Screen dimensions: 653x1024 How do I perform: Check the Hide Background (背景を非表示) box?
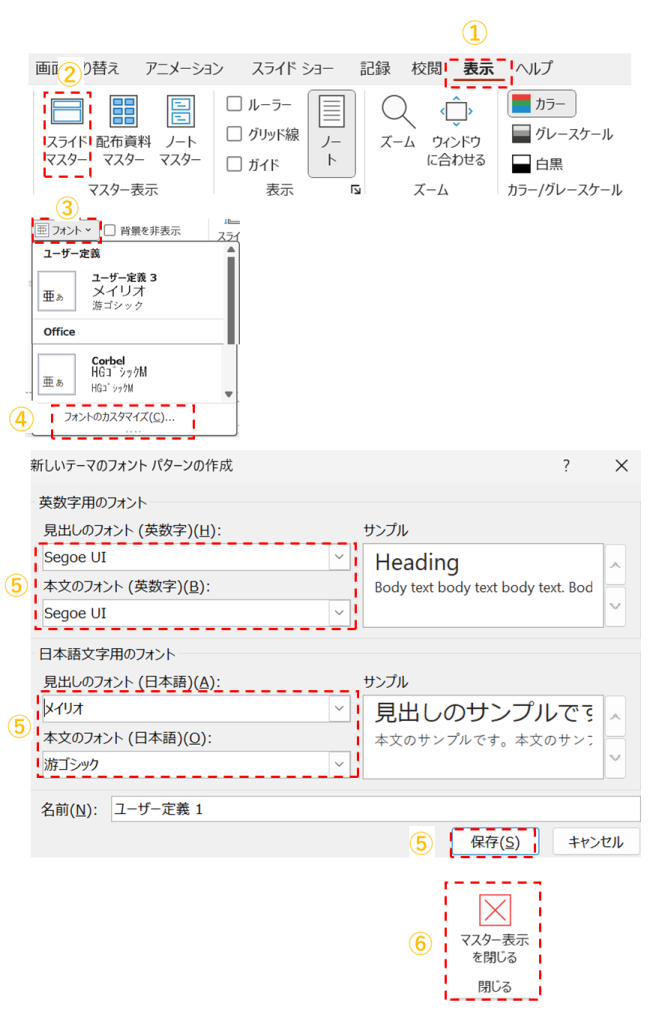[110, 230]
